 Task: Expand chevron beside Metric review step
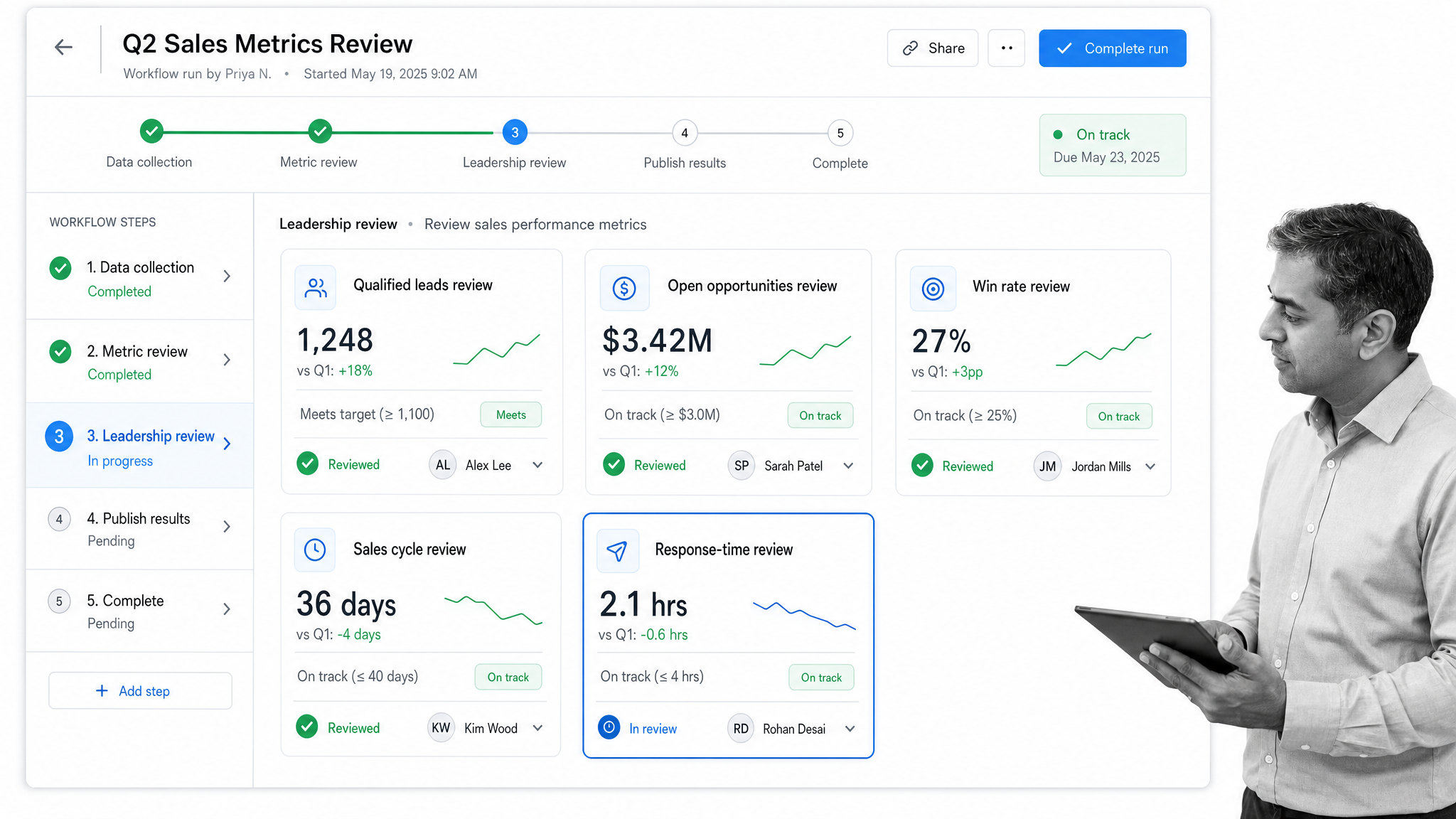point(227,360)
